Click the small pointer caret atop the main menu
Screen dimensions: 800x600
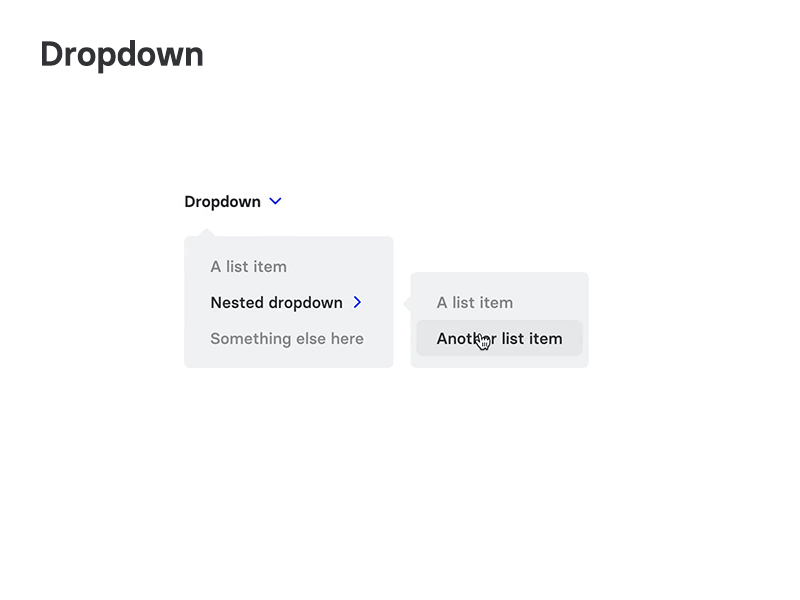click(x=207, y=233)
